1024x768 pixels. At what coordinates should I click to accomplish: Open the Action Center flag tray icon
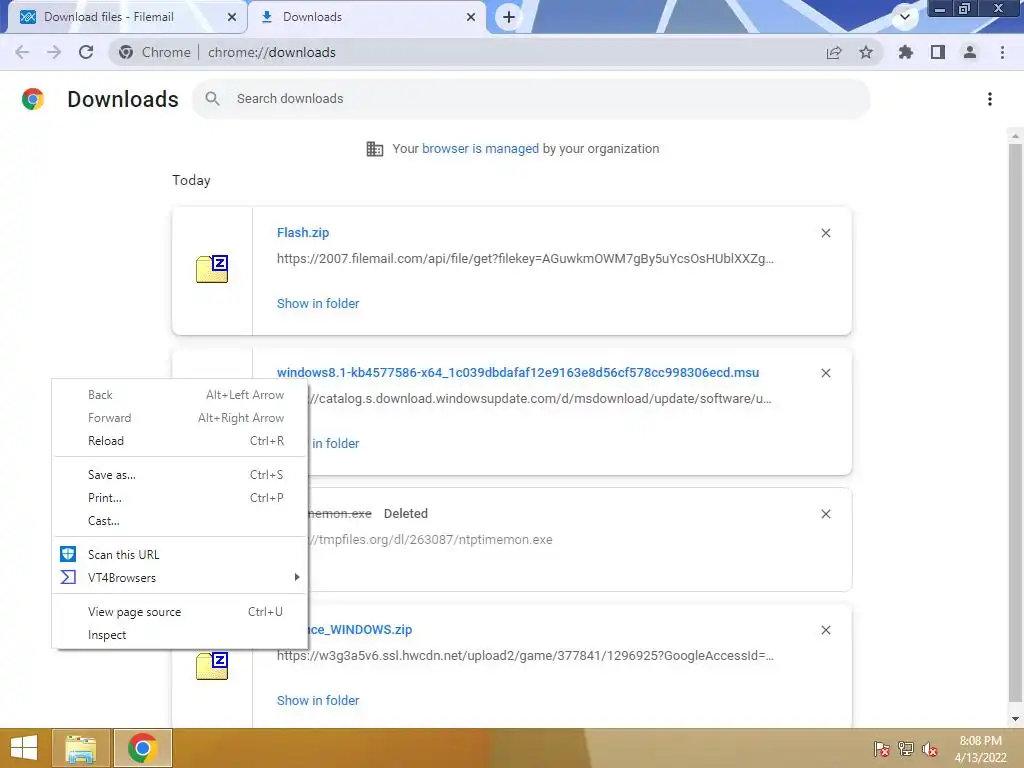click(x=882, y=749)
